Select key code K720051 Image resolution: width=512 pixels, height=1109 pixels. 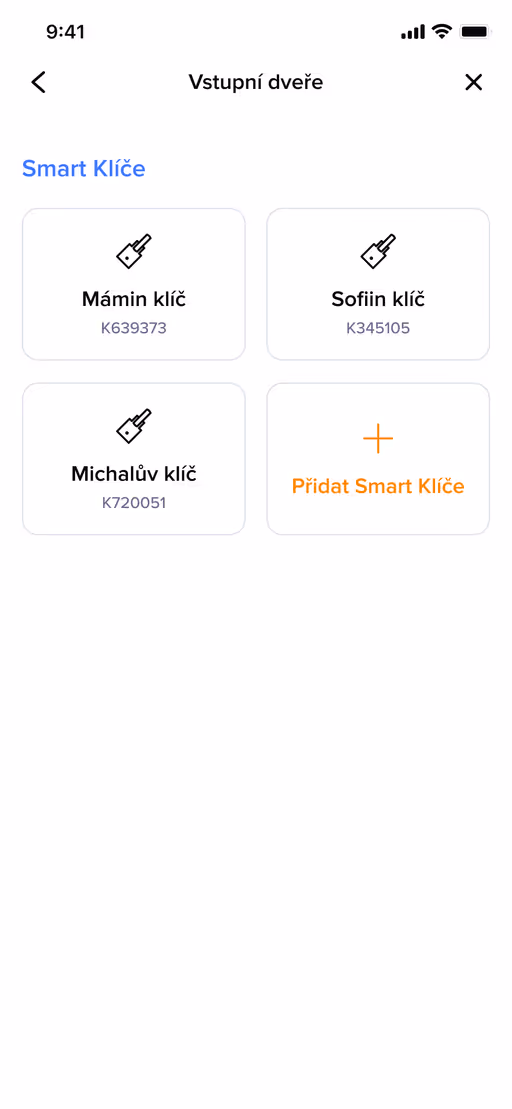pos(134,503)
